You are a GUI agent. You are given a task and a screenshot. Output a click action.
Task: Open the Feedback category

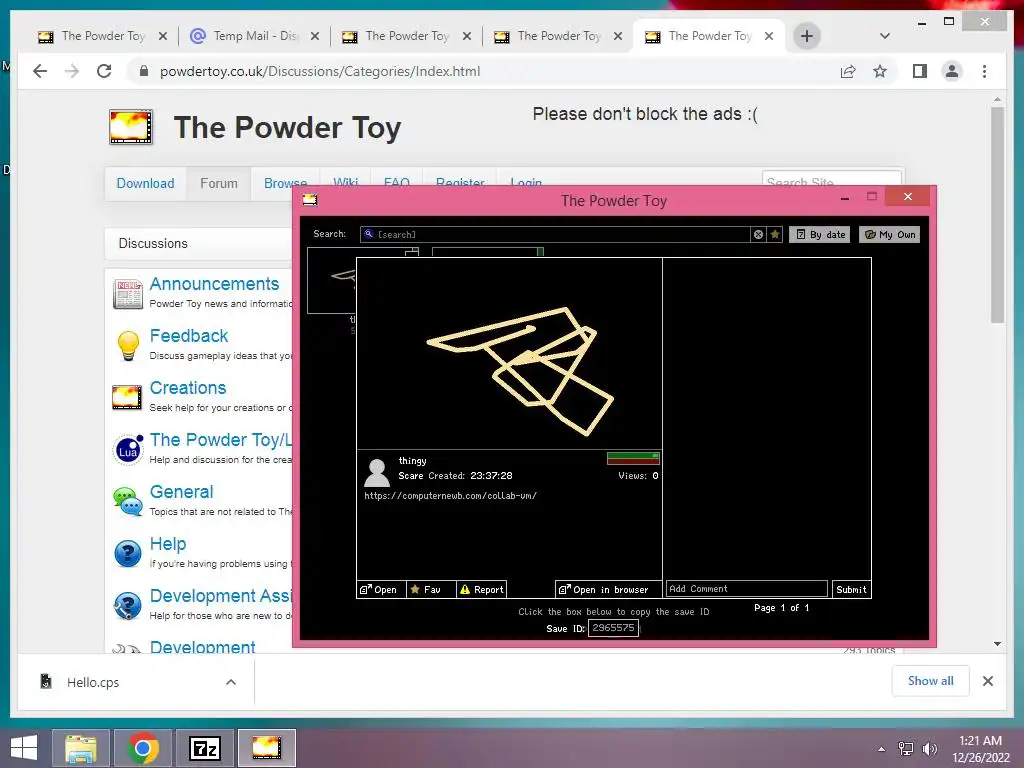[189, 336]
